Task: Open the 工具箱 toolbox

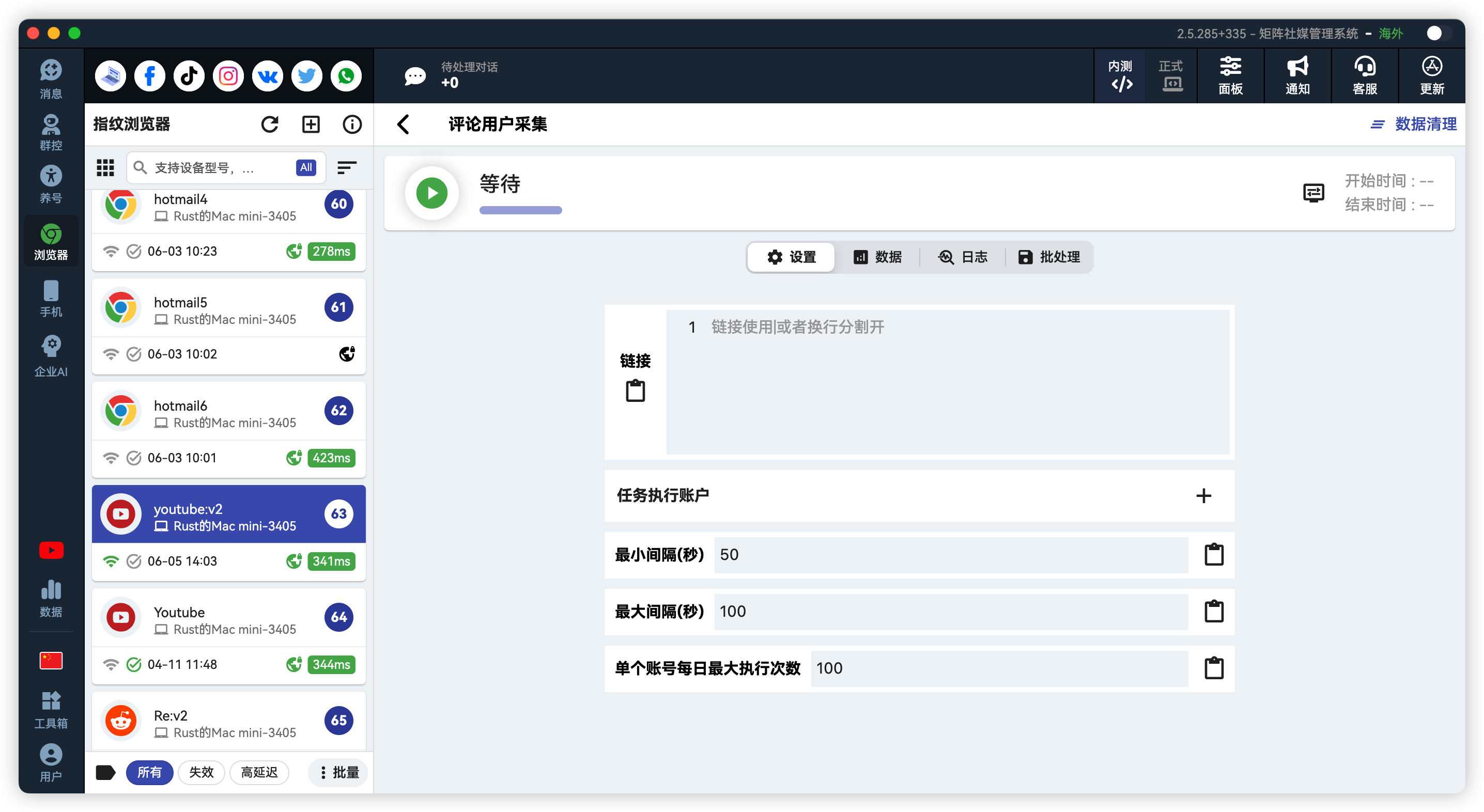Action: pyautogui.click(x=51, y=710)
